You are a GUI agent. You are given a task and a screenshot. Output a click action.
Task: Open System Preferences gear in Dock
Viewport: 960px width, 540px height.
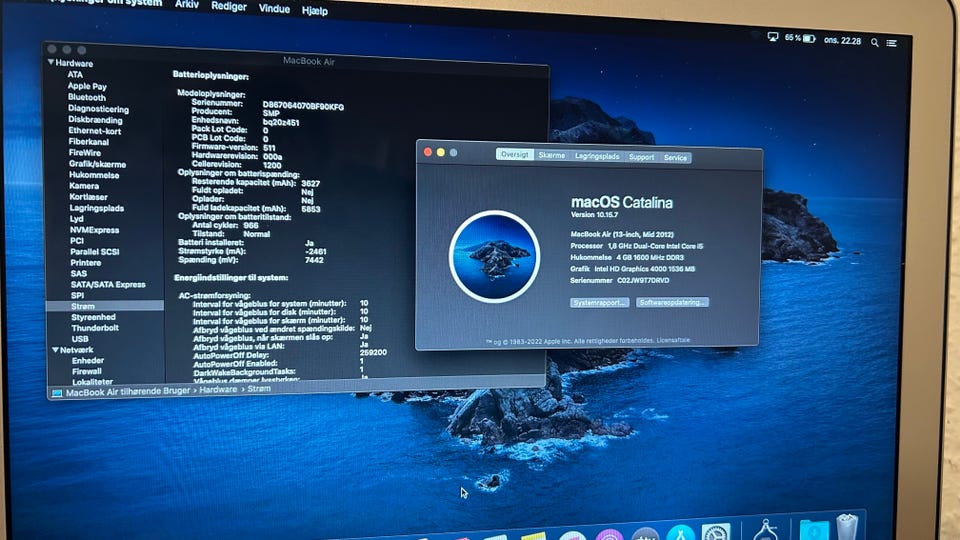(x=716, y=532)
